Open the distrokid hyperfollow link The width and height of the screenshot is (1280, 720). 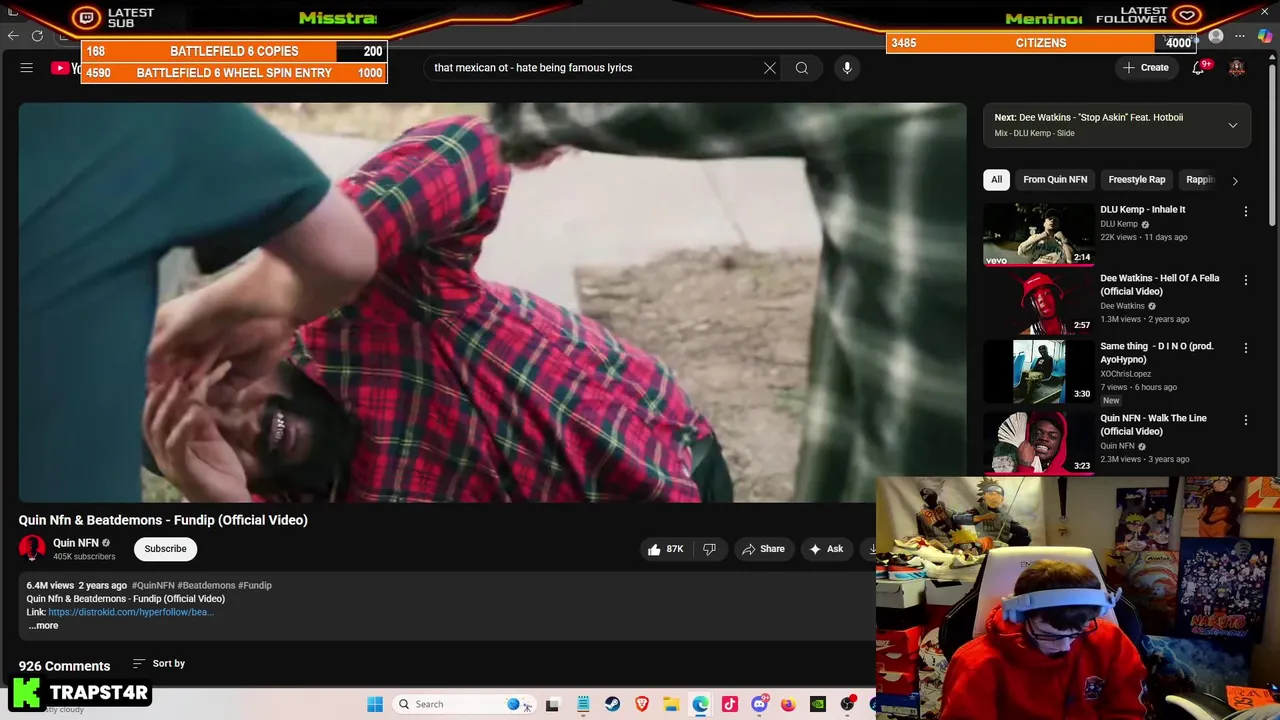[x=130, y=612]
